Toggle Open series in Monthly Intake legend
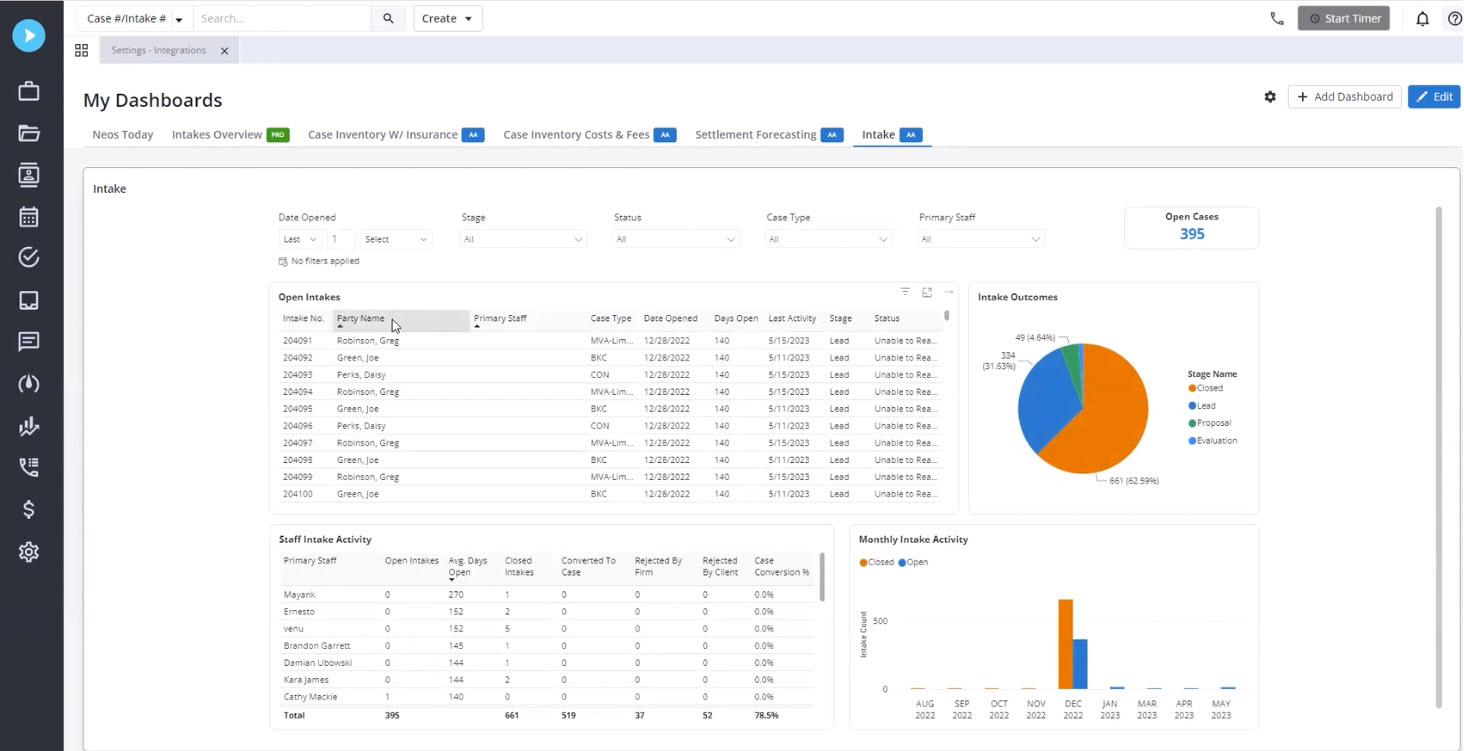The height and width of the screenshot is (751, 1464). tap(913, 562)
